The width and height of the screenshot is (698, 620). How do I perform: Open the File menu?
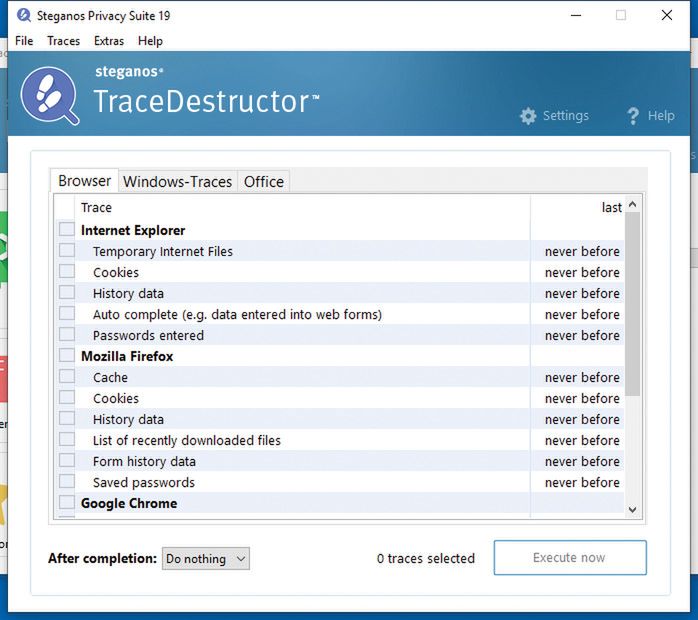pos(24,41)
